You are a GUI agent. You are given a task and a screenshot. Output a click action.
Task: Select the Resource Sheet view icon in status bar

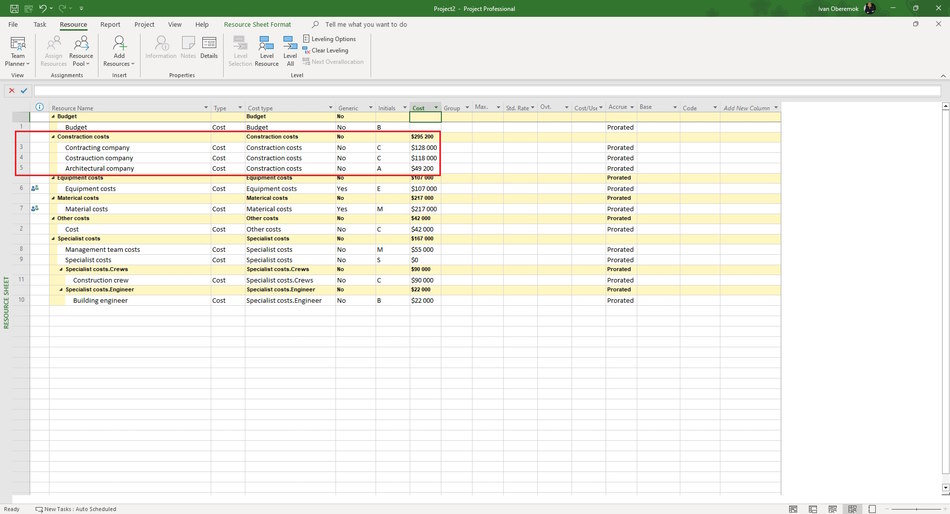tap(852, 509)
